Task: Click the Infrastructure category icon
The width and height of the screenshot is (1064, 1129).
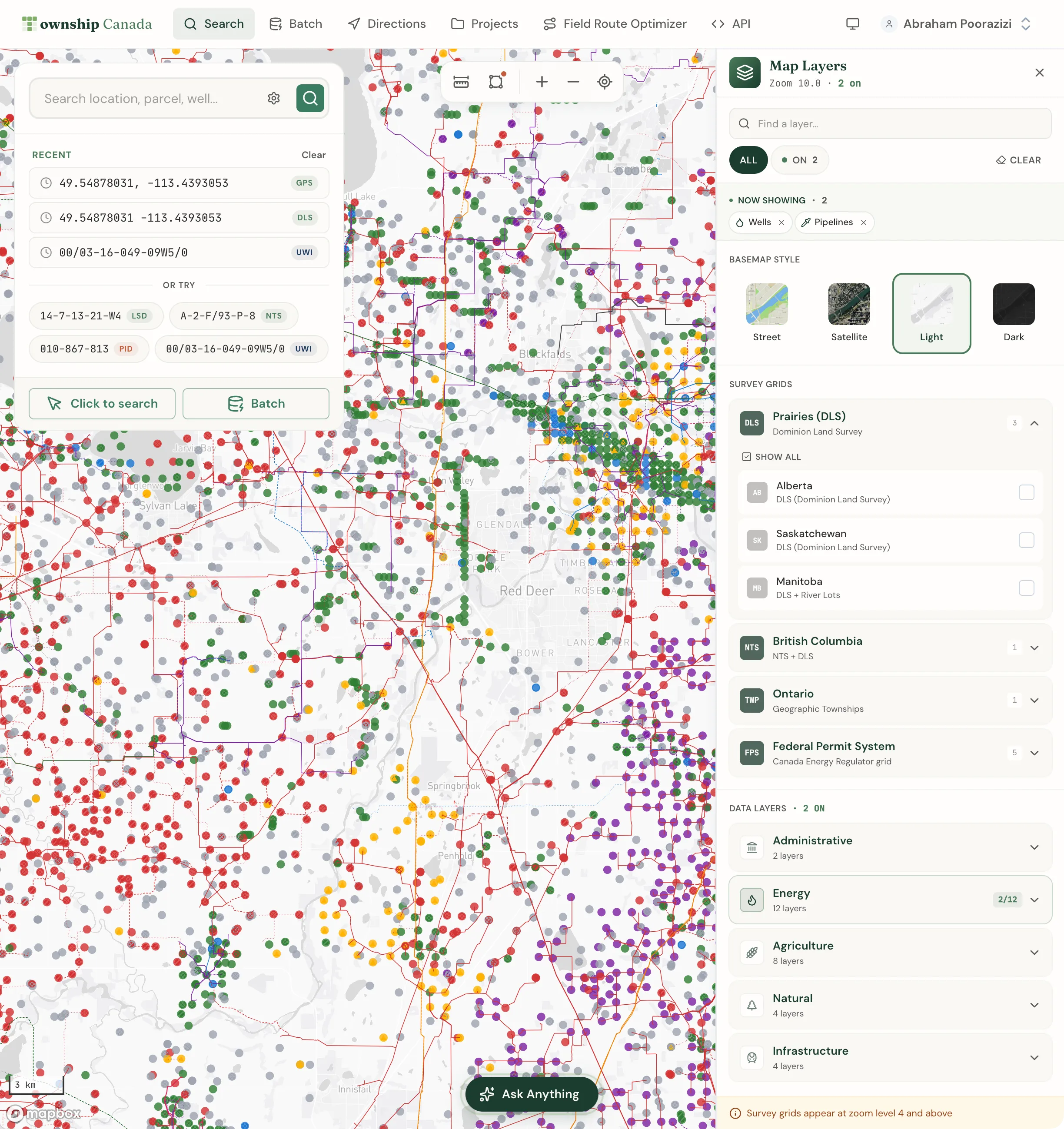Action: [x=751, y=1057]
